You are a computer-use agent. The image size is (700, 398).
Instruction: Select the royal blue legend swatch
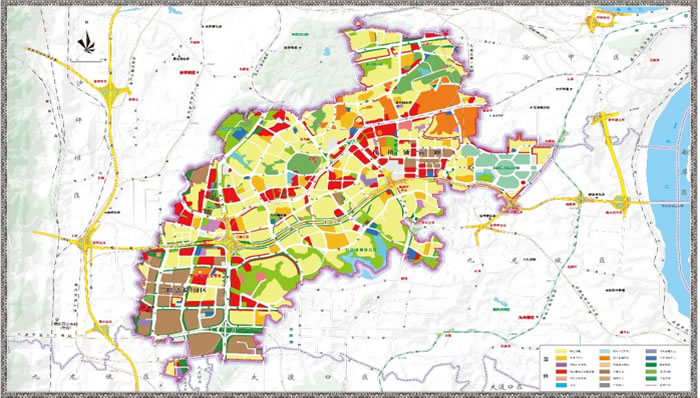pos(652,357)
